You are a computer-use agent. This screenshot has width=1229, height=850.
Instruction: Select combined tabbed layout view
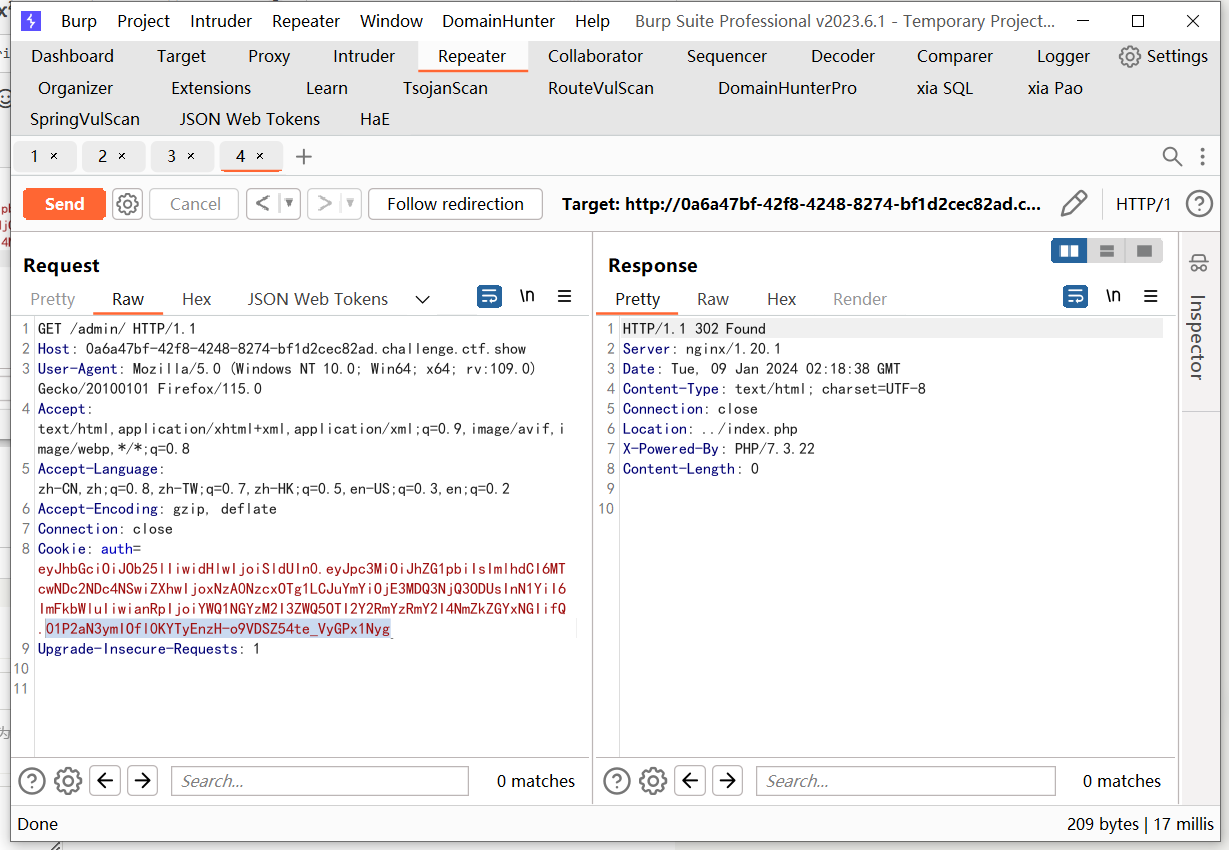pyautogui.click(x=1144, y=251)
